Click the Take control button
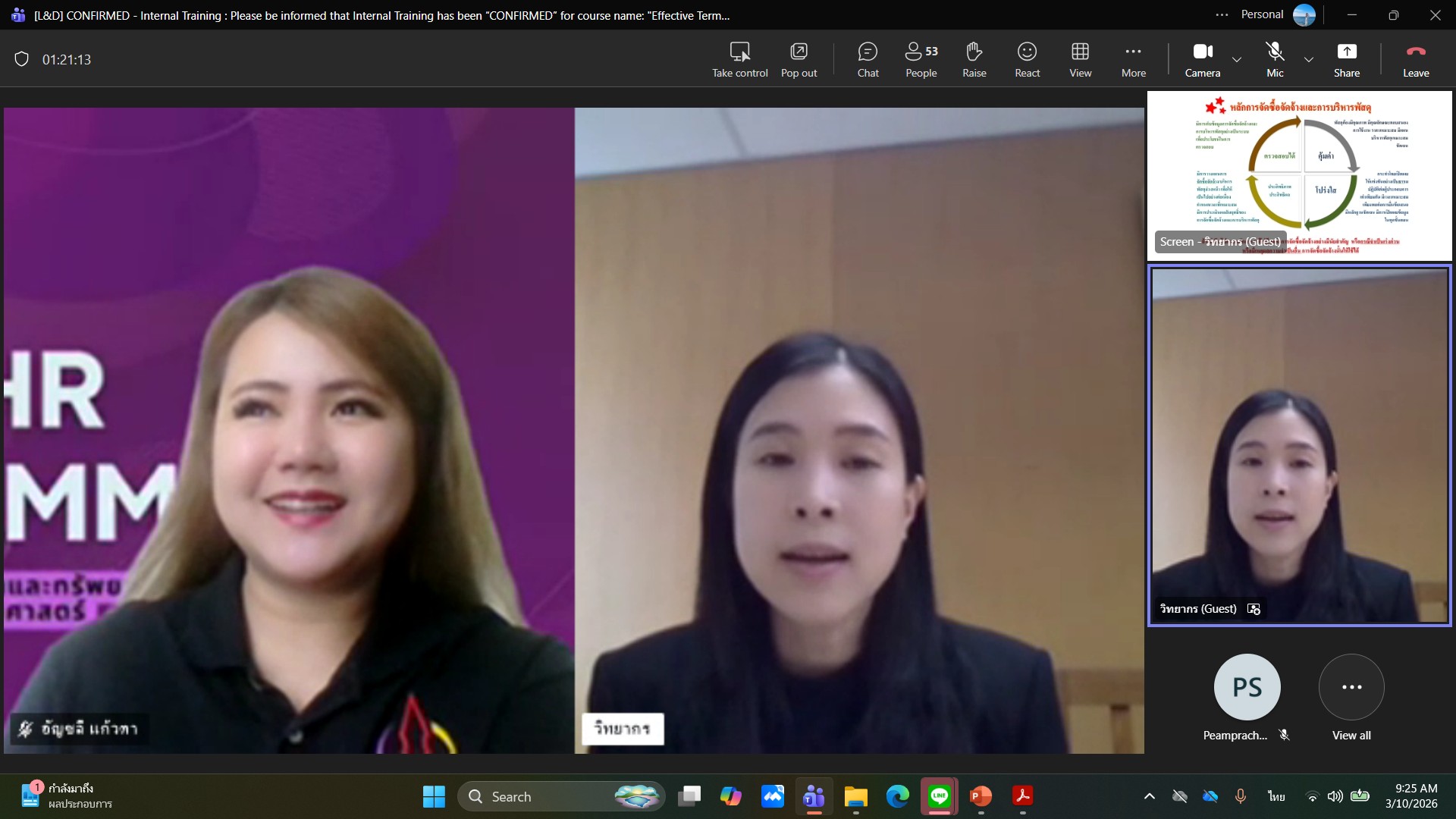The height and width of the screenshot is (819, 1456). 739,60
